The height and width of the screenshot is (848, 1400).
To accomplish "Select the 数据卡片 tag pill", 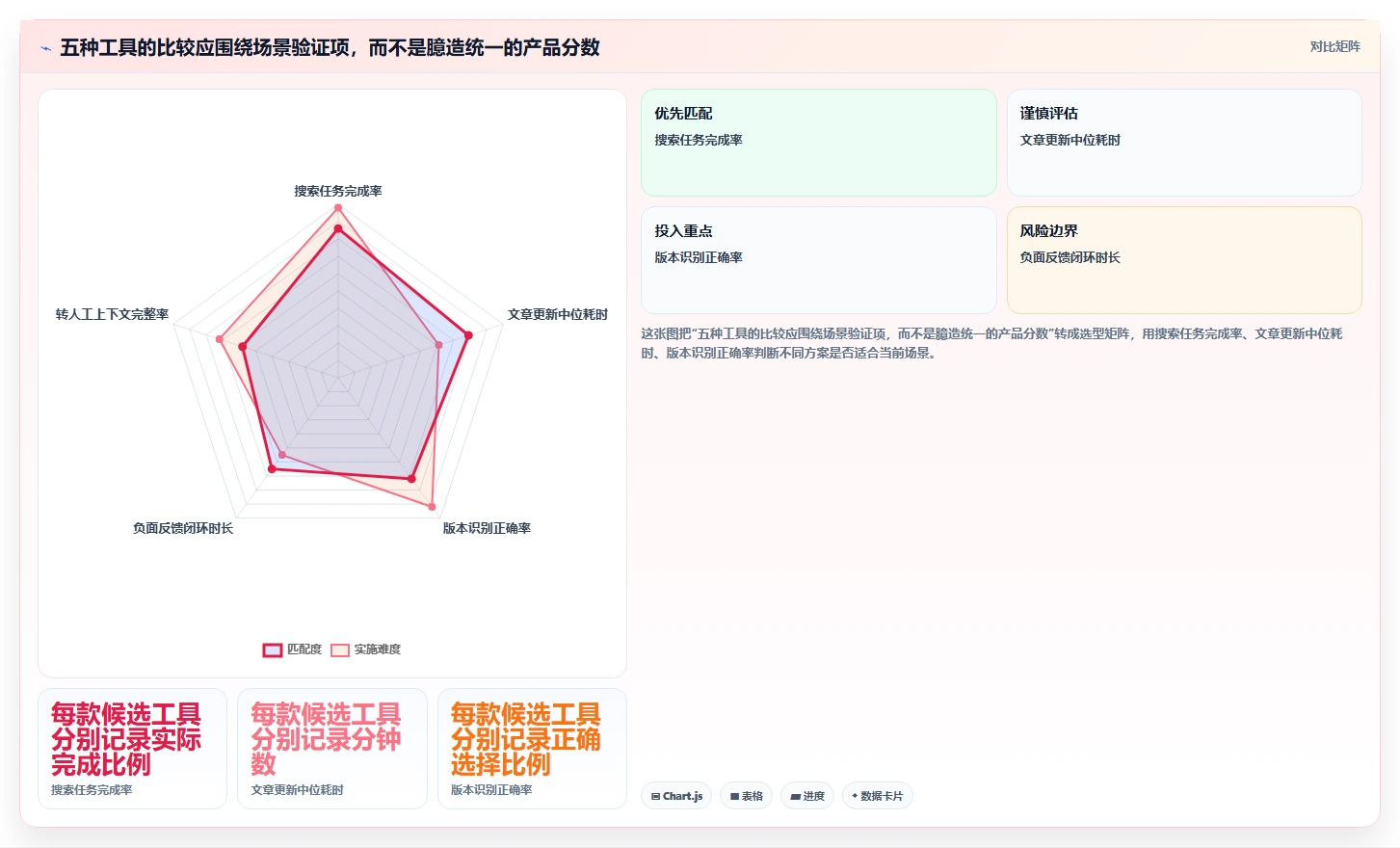I will pyautogui.click(x=878, y=796).
